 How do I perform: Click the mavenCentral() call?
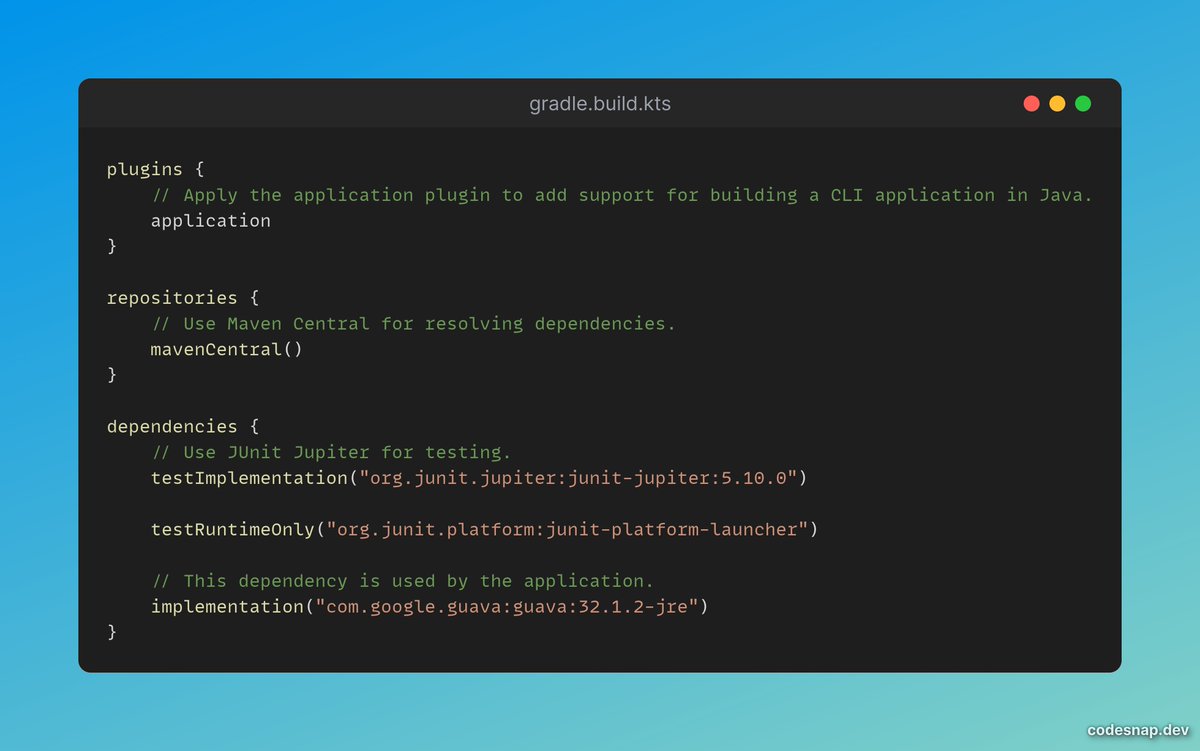click(x=227, y=350)
